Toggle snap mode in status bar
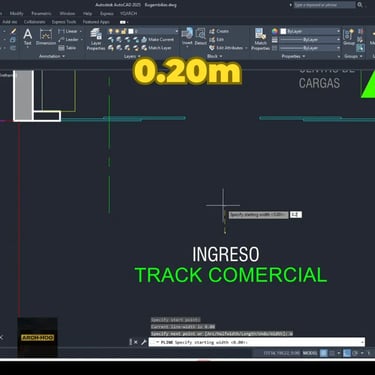Viewport: 375px width, 375px height. coord(332,353)
